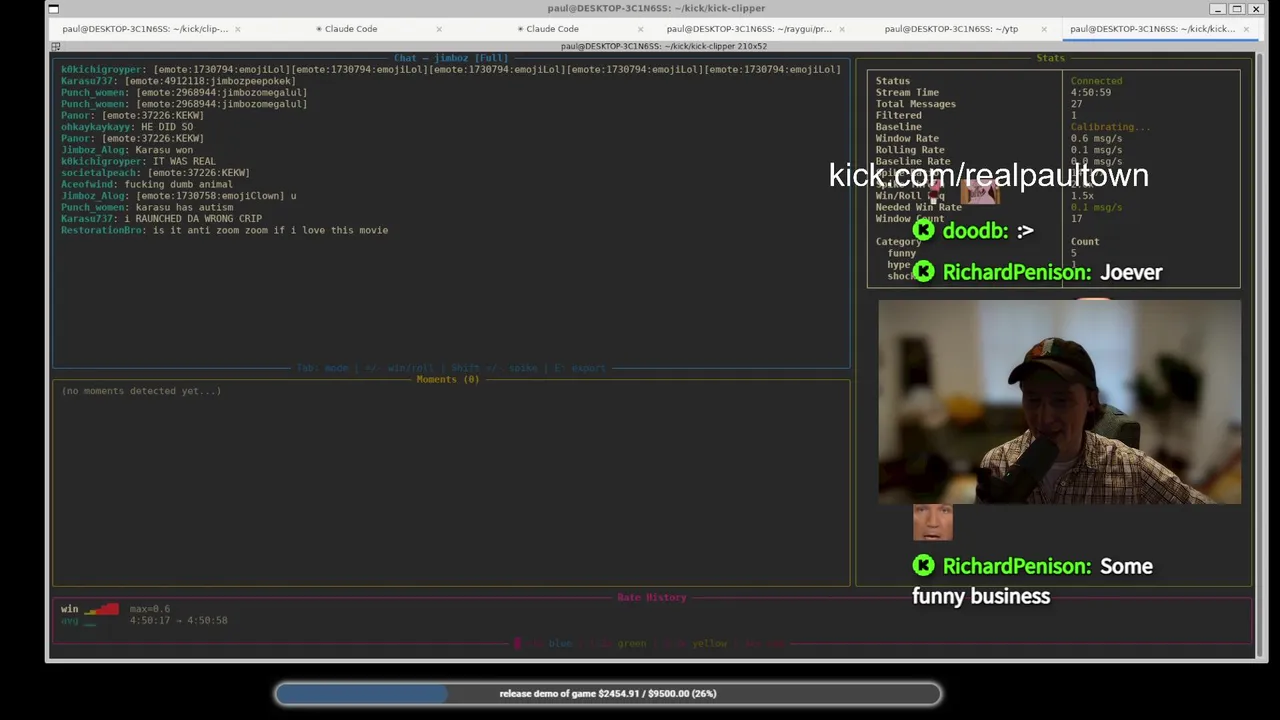Close the ~/raygui/pr... terminal tab

coord(842,29)
